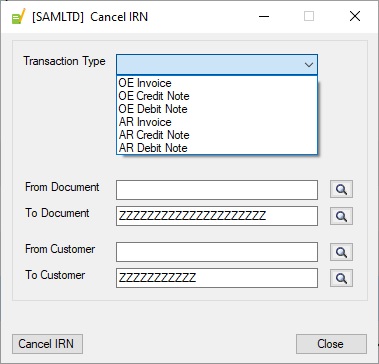The image size is (379, 364).
Task: Focus the From Document input field
Action: (217, 190)
